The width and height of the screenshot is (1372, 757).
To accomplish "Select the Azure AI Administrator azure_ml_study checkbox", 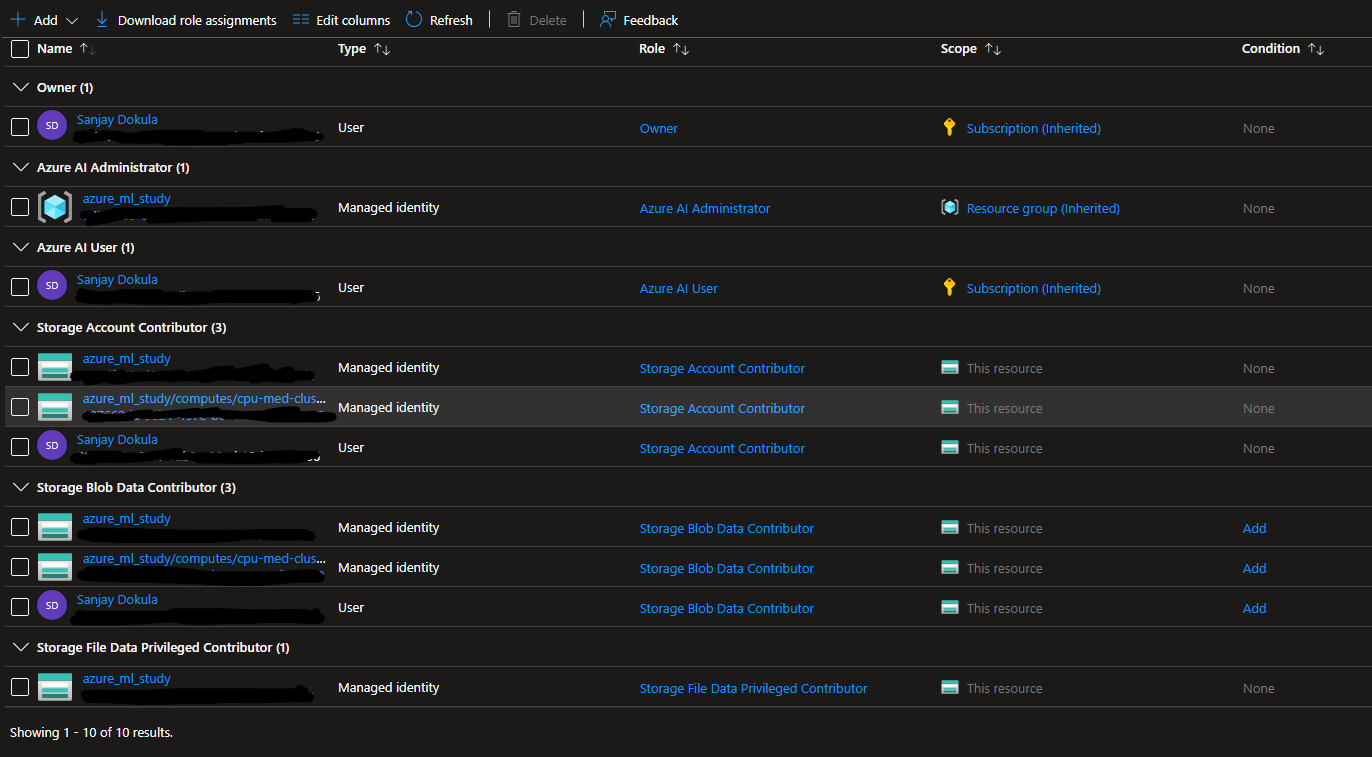I will 20,207.
